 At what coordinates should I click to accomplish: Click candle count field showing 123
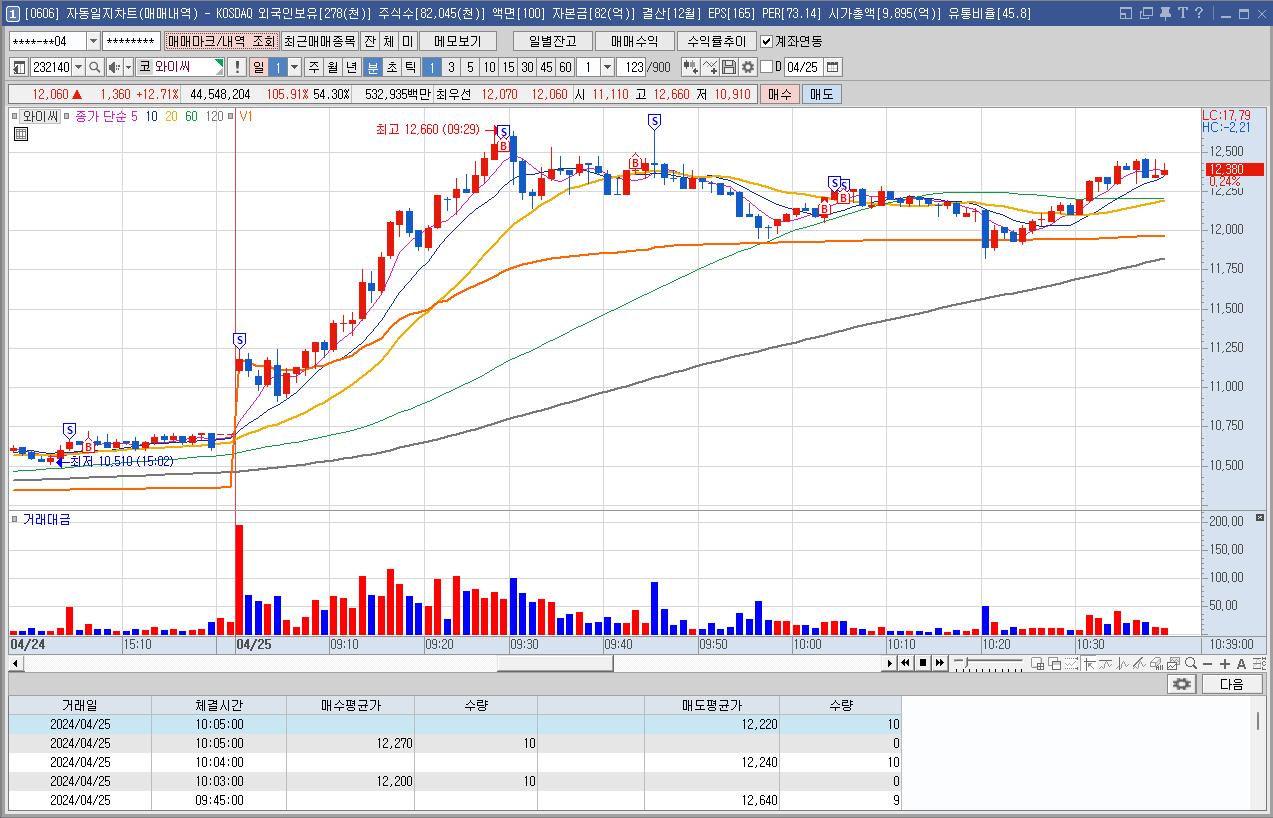[x=631, y=67]
